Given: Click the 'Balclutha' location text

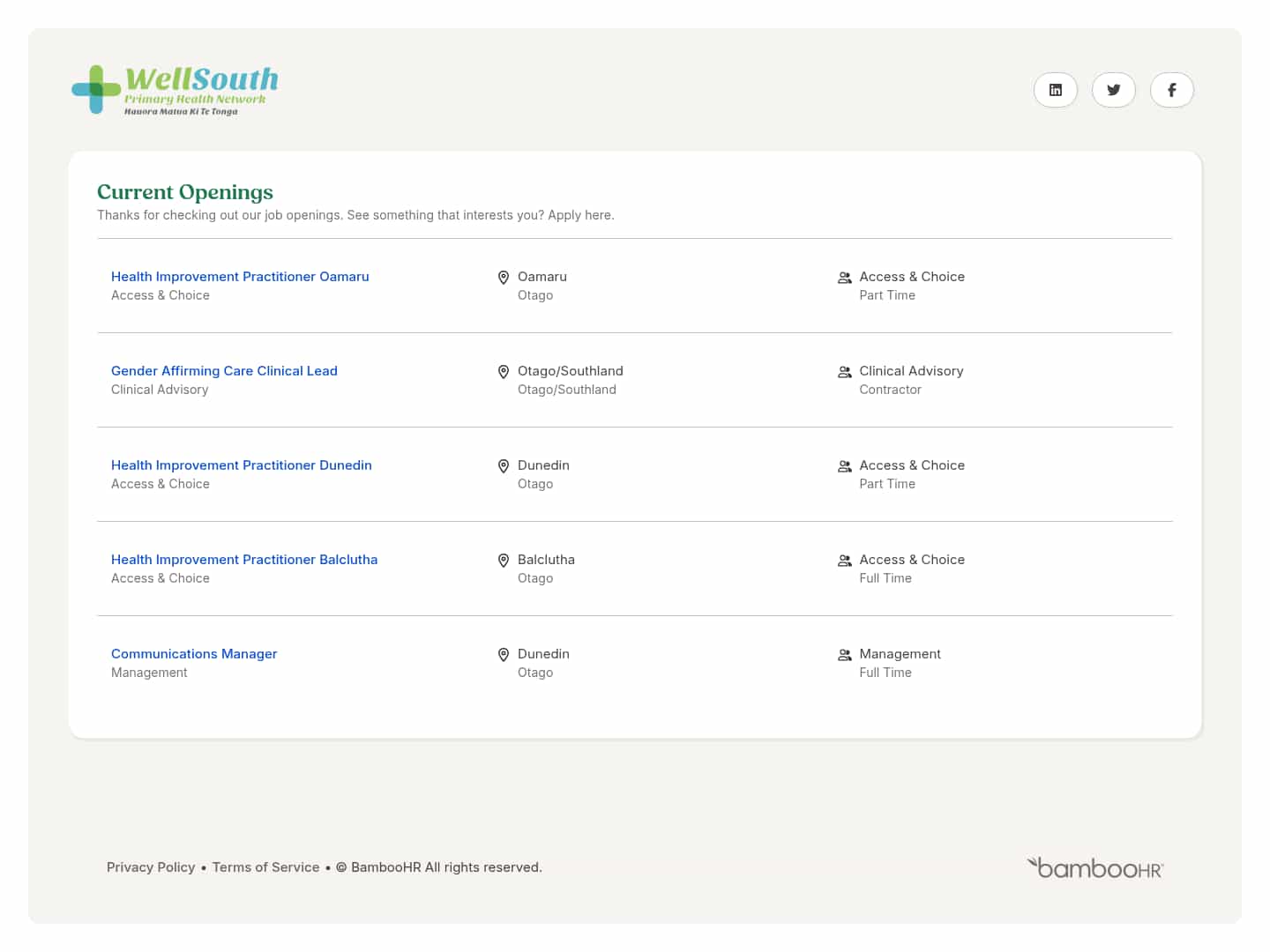Looking at the screenshot, I should click(546, 560).
